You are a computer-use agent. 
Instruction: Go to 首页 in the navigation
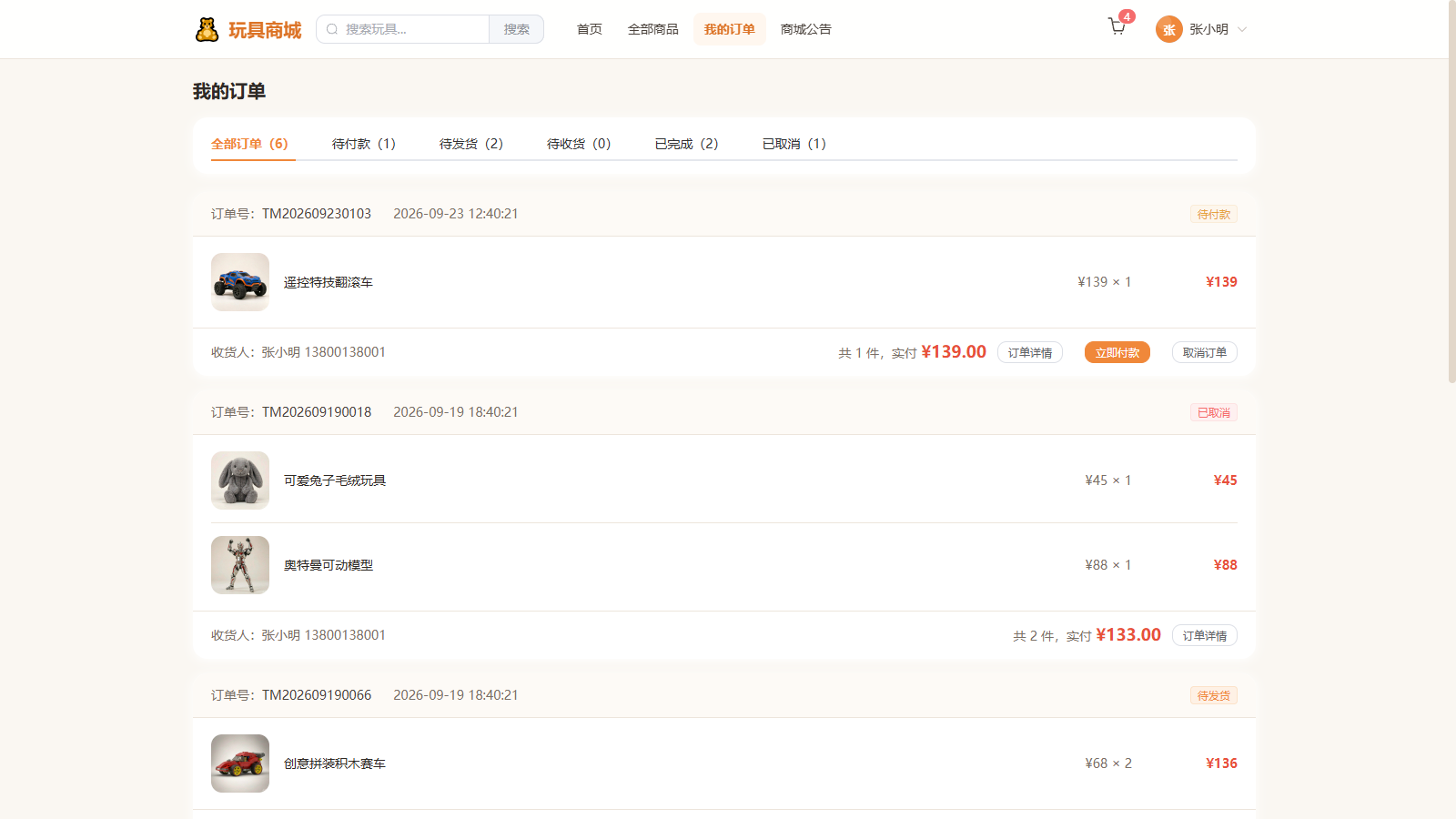[x=590, y=29]
